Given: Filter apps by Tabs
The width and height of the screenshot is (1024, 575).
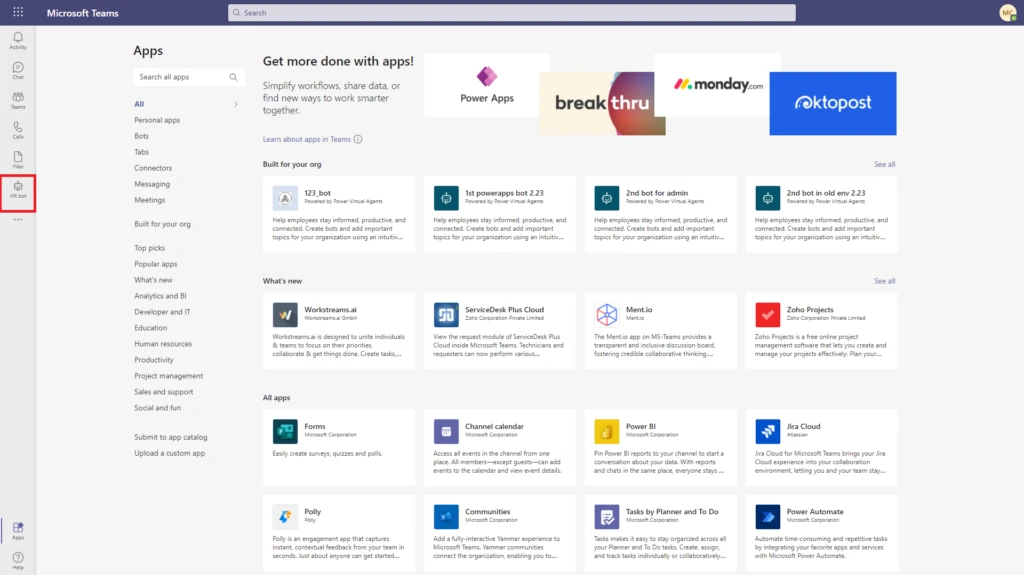Looking at the screenshot, I should [x=142, y=152].
